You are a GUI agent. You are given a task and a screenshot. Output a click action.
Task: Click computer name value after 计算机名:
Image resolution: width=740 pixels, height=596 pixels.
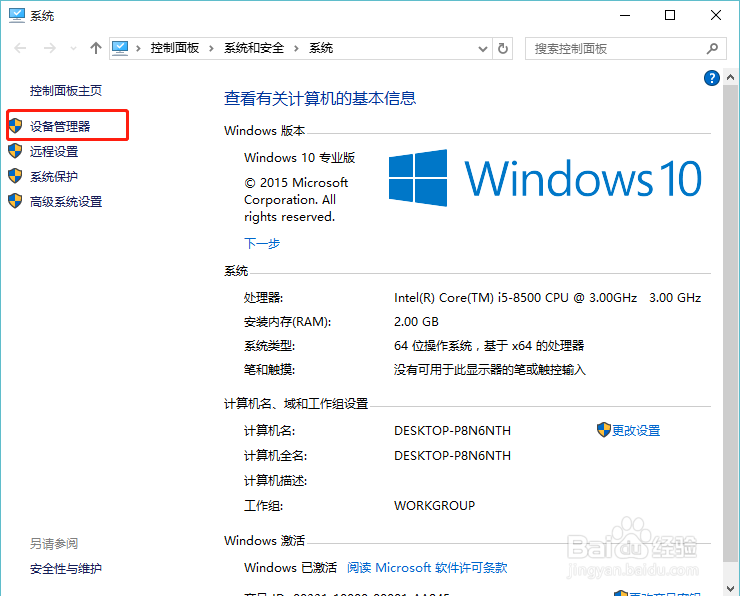pos(453,430)
